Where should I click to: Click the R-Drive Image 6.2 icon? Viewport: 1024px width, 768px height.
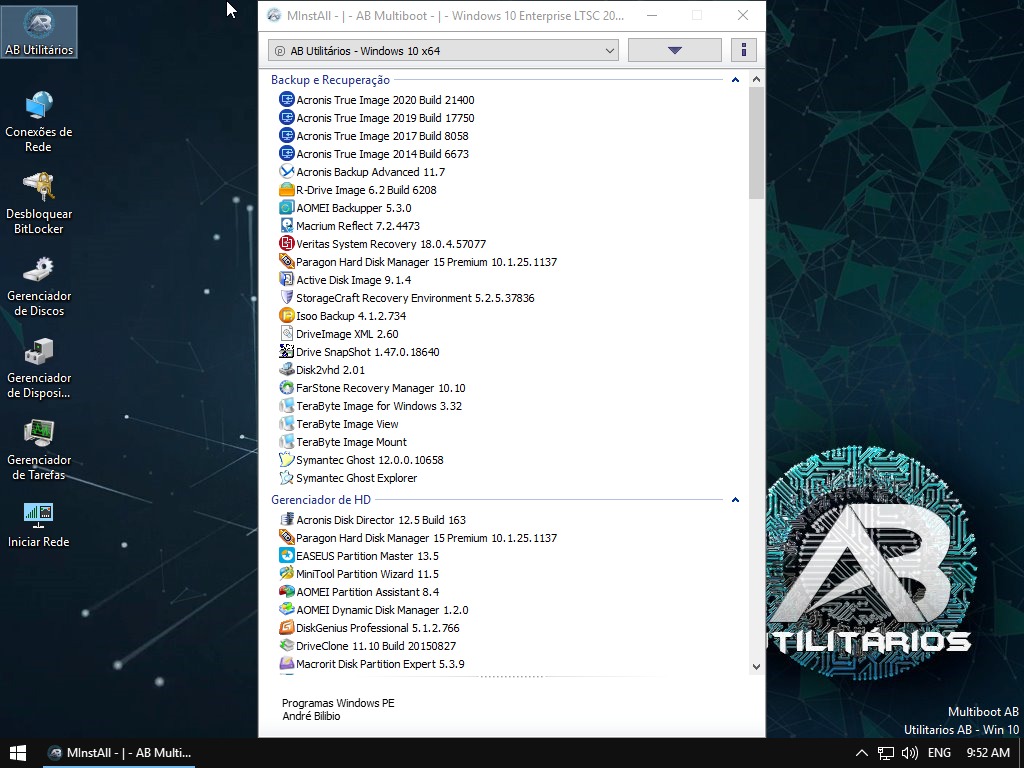287,189
